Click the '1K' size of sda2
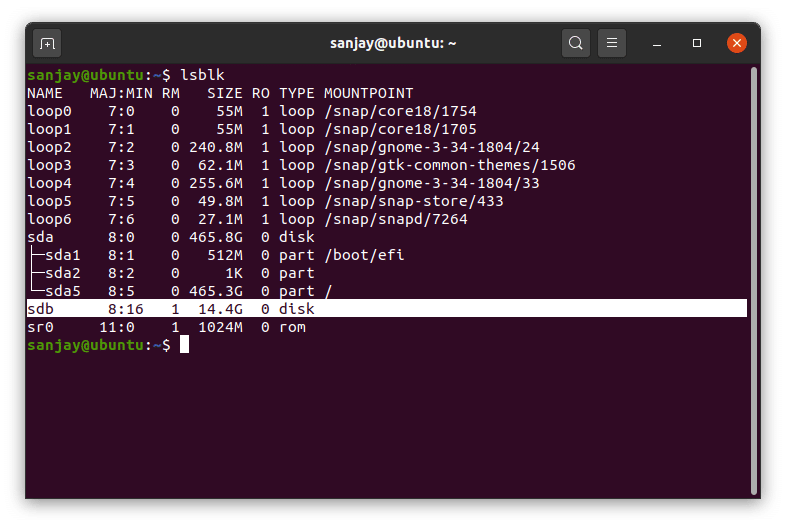The width and height of the screenshot is (786, 527). pyautogui.click(x=234, y=273)
